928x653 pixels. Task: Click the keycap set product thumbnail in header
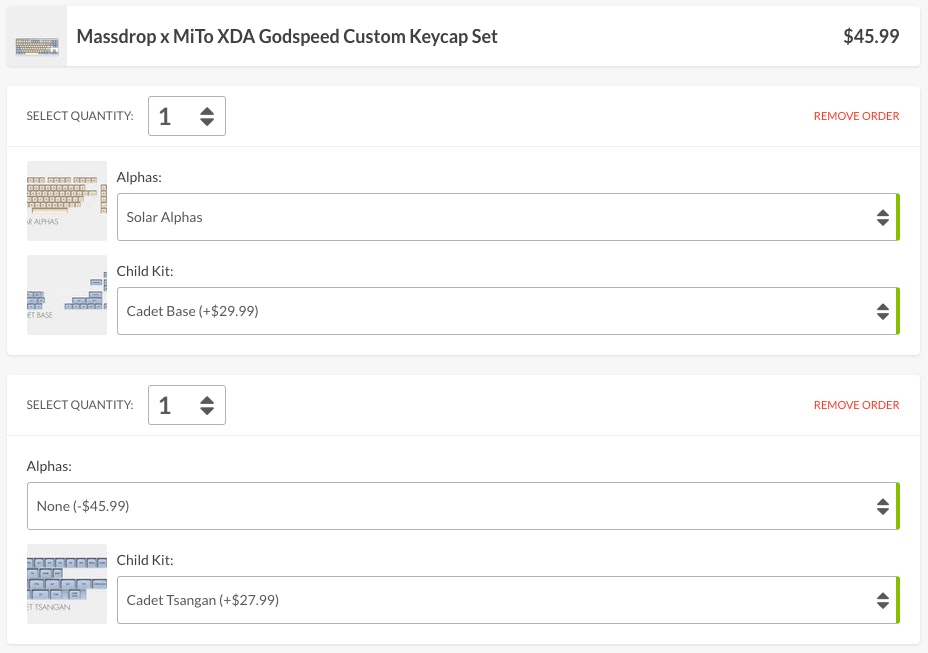(x=37, y=37)
